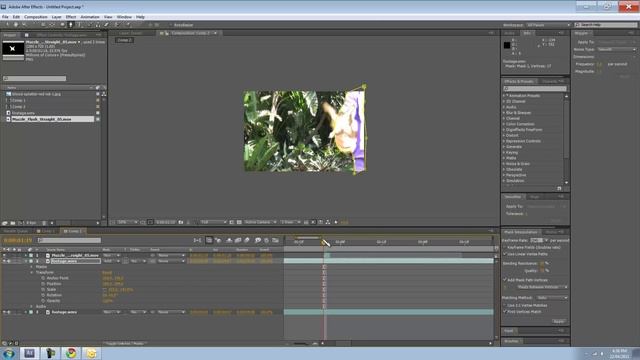Open the viewer magnification ratio dropdown

[x=128, y=222]
